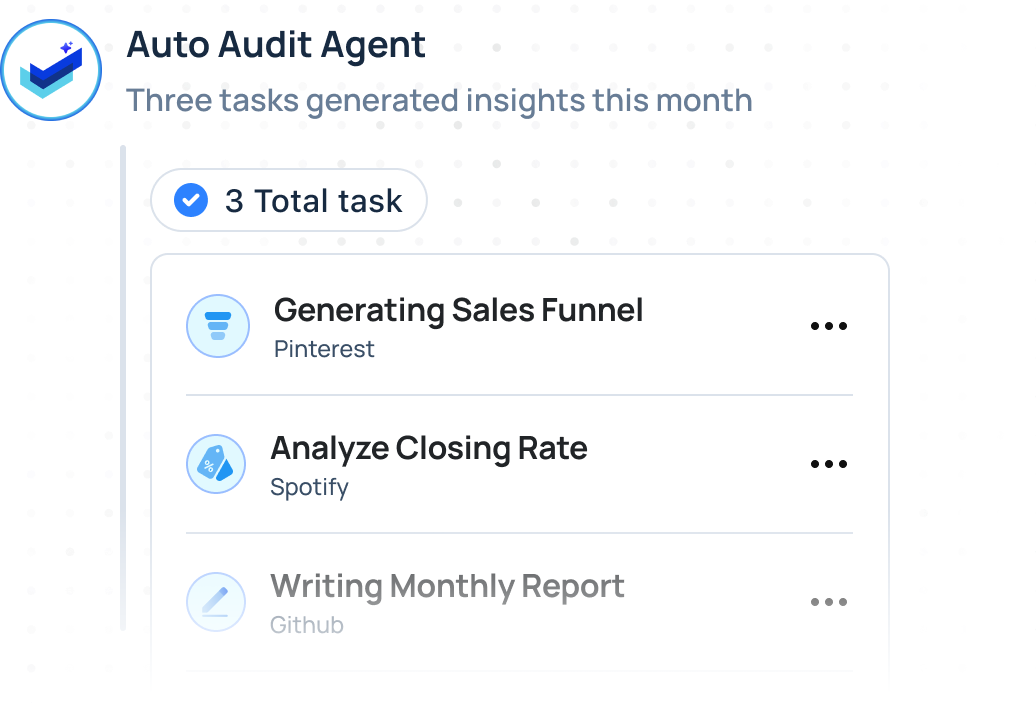The image size is (1036, 704).
Task: Select the funnel icon beside Generating Sales Funnel
Action: [218, 326]
